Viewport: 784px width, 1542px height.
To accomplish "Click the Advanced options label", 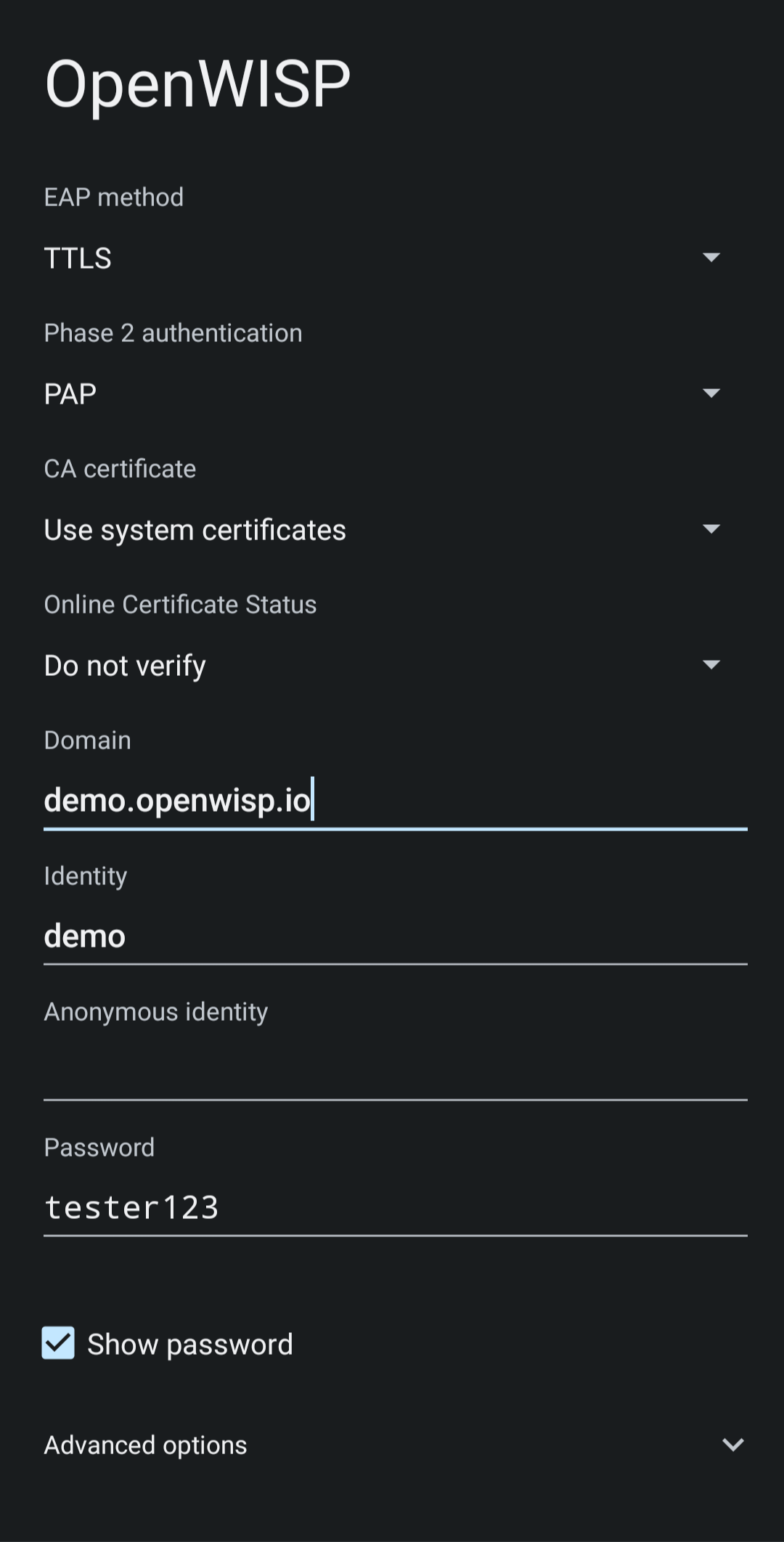I will (144, 1445).
